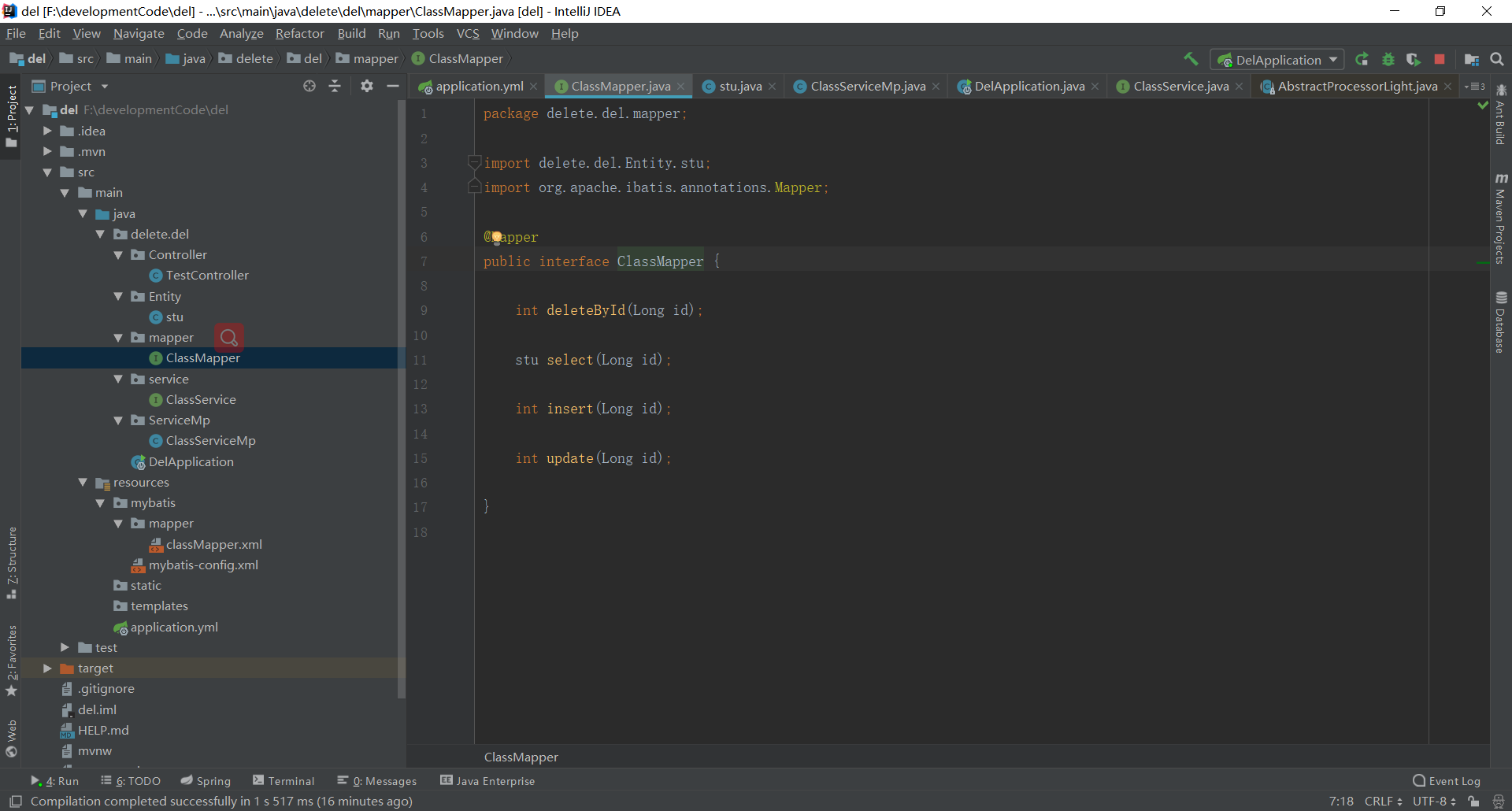1512x811 pixels.
Task: Open the Maven Projects side panel
Action: click(x=1501, y=219)
